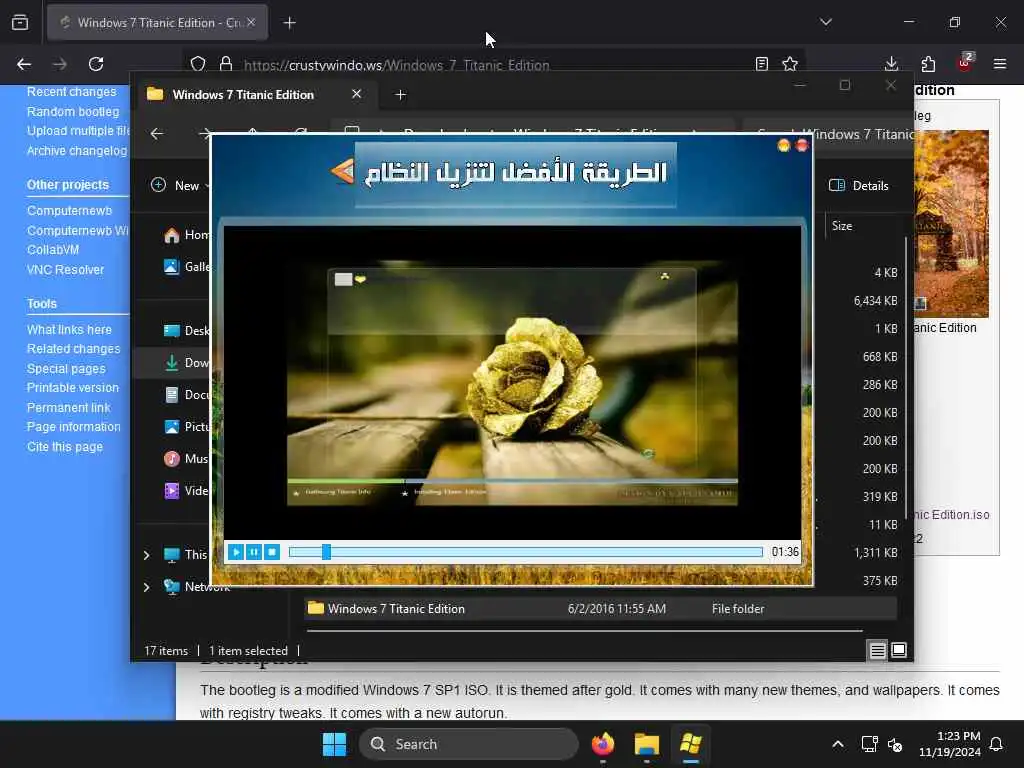Click the Firefox tracking protection shield icon
The height and width of the screenshot is (768, 1024).
pos(198,64)
